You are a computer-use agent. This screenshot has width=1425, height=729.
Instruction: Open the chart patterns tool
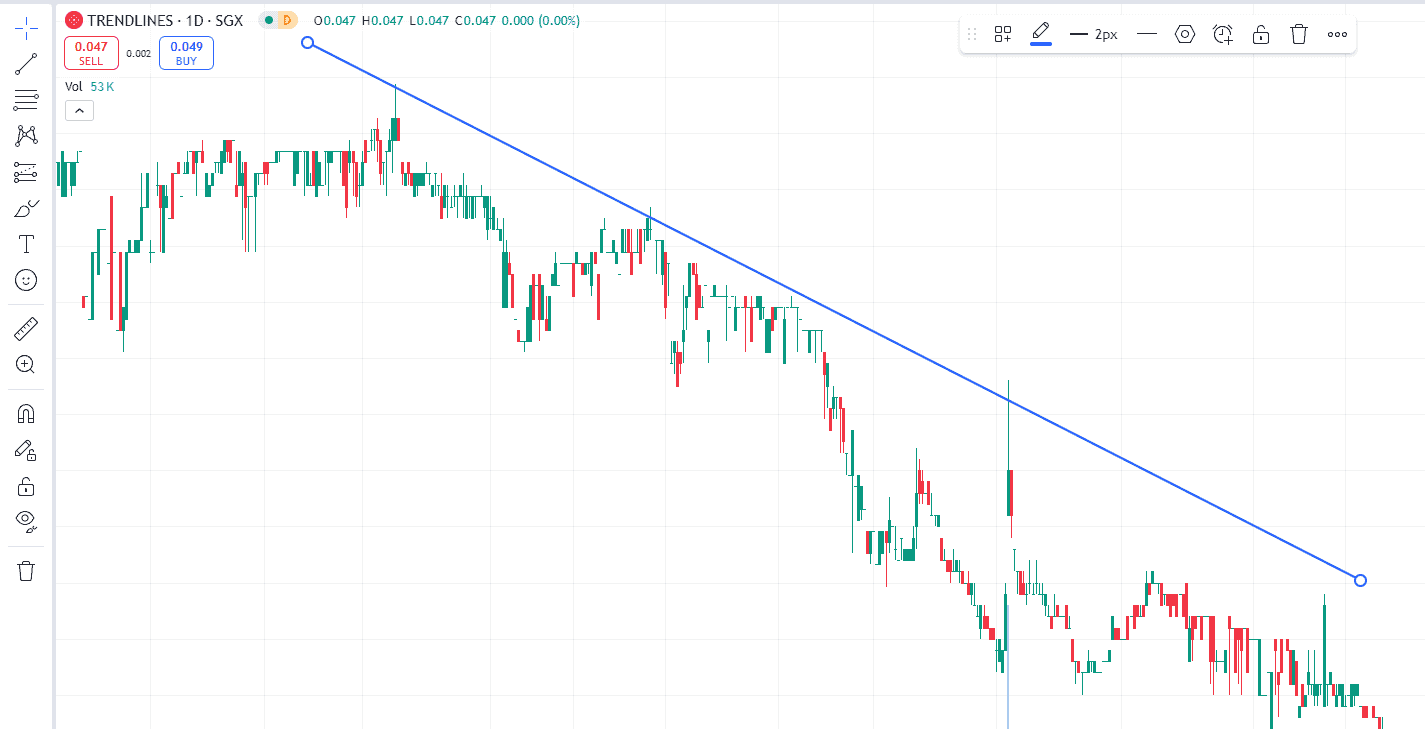(26, 136)
